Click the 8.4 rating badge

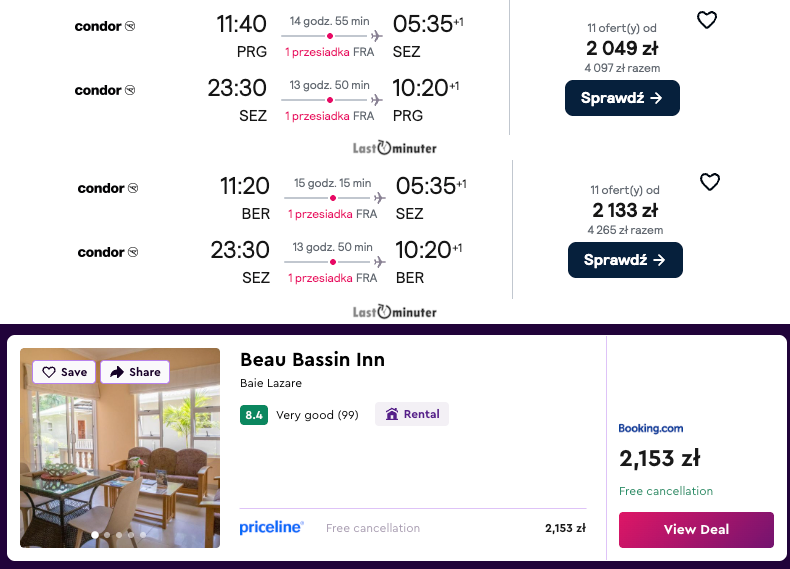254,414
